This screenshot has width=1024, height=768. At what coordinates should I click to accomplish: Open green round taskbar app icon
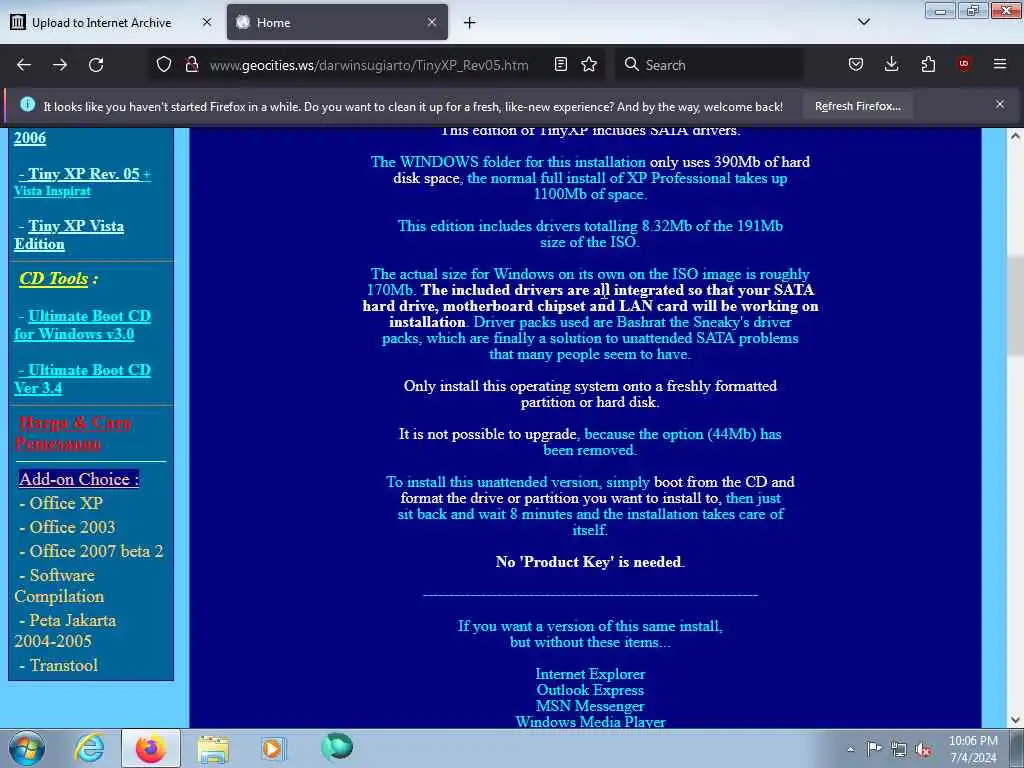337,746
